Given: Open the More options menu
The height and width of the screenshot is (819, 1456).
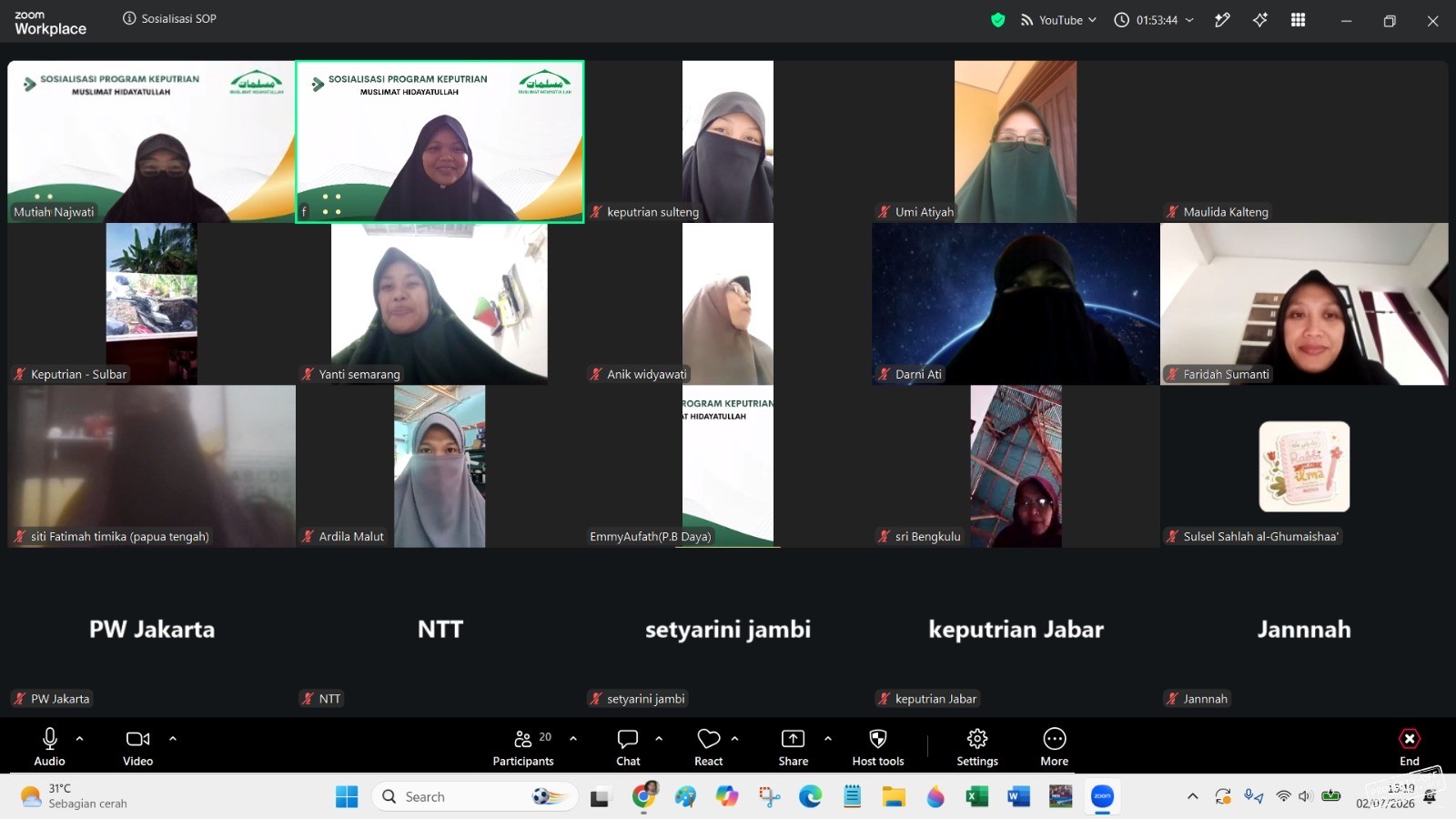Looking at the screenshot, I should [1055, 746].
